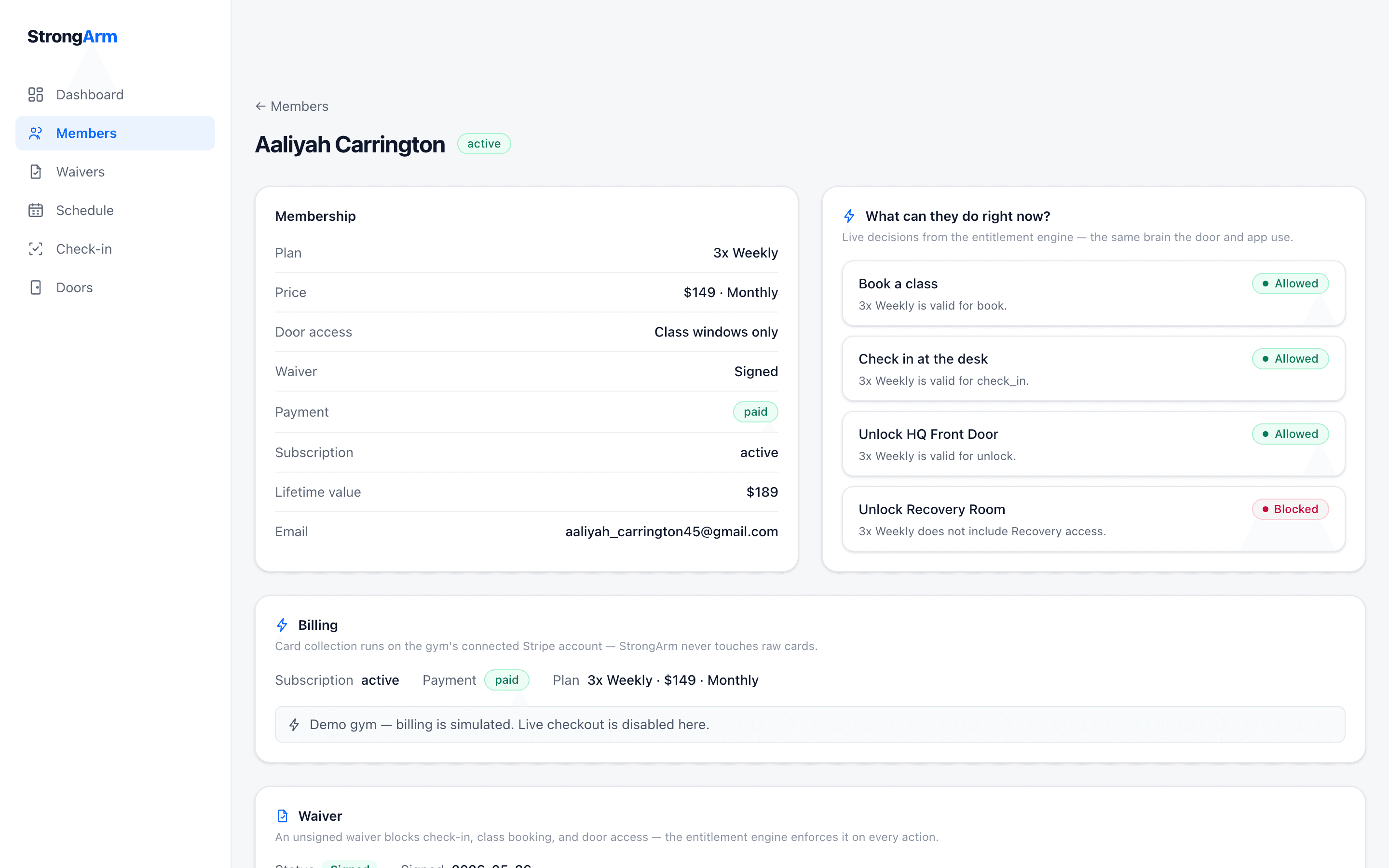Click the Schedule calendar icon
This screenshot has height=868, width=1389.
[x=36, y=210]
